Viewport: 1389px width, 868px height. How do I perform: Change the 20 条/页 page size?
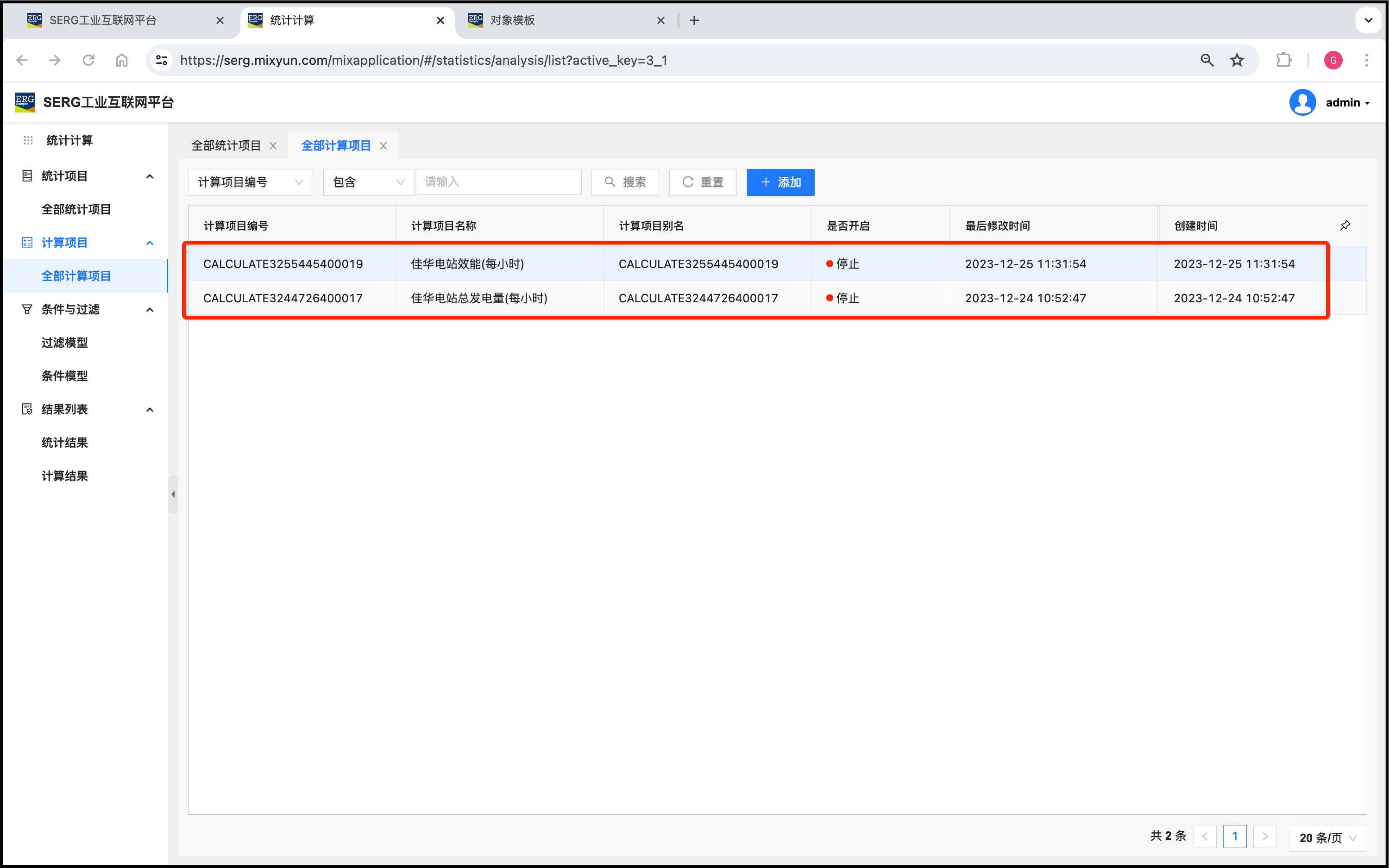(x=1327, y=837)
